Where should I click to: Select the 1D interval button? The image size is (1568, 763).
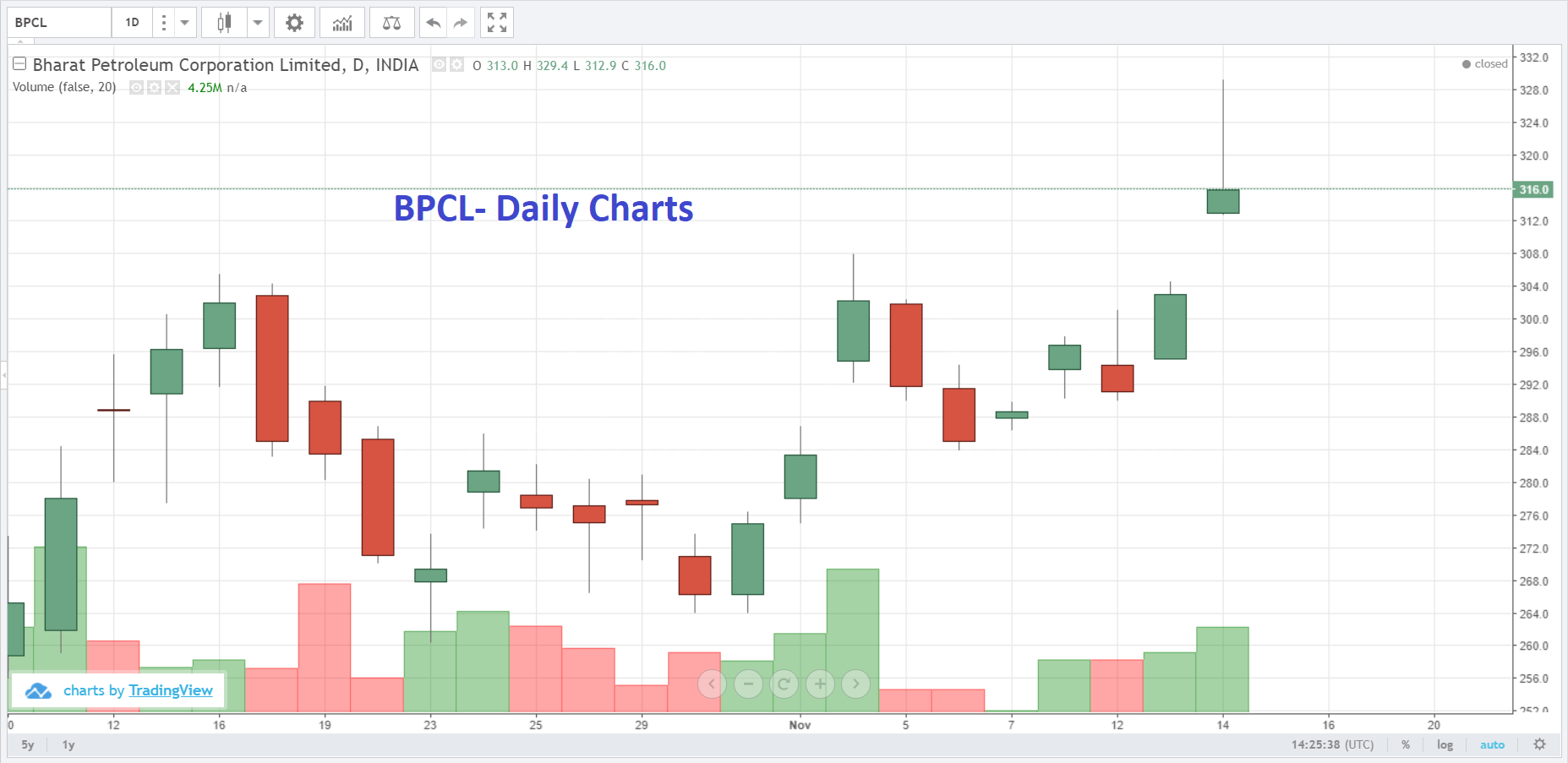click(x=133, y=23)
